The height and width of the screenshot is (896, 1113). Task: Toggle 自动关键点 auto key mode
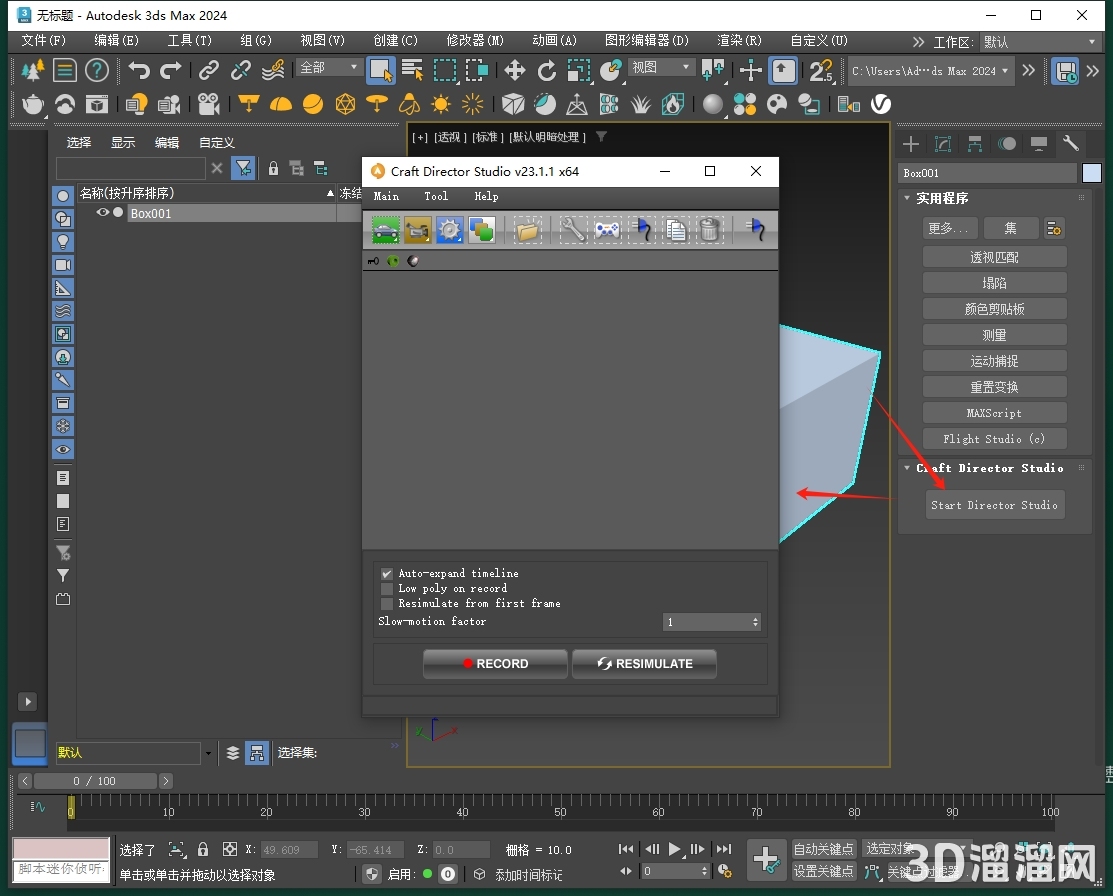point(823,849)
